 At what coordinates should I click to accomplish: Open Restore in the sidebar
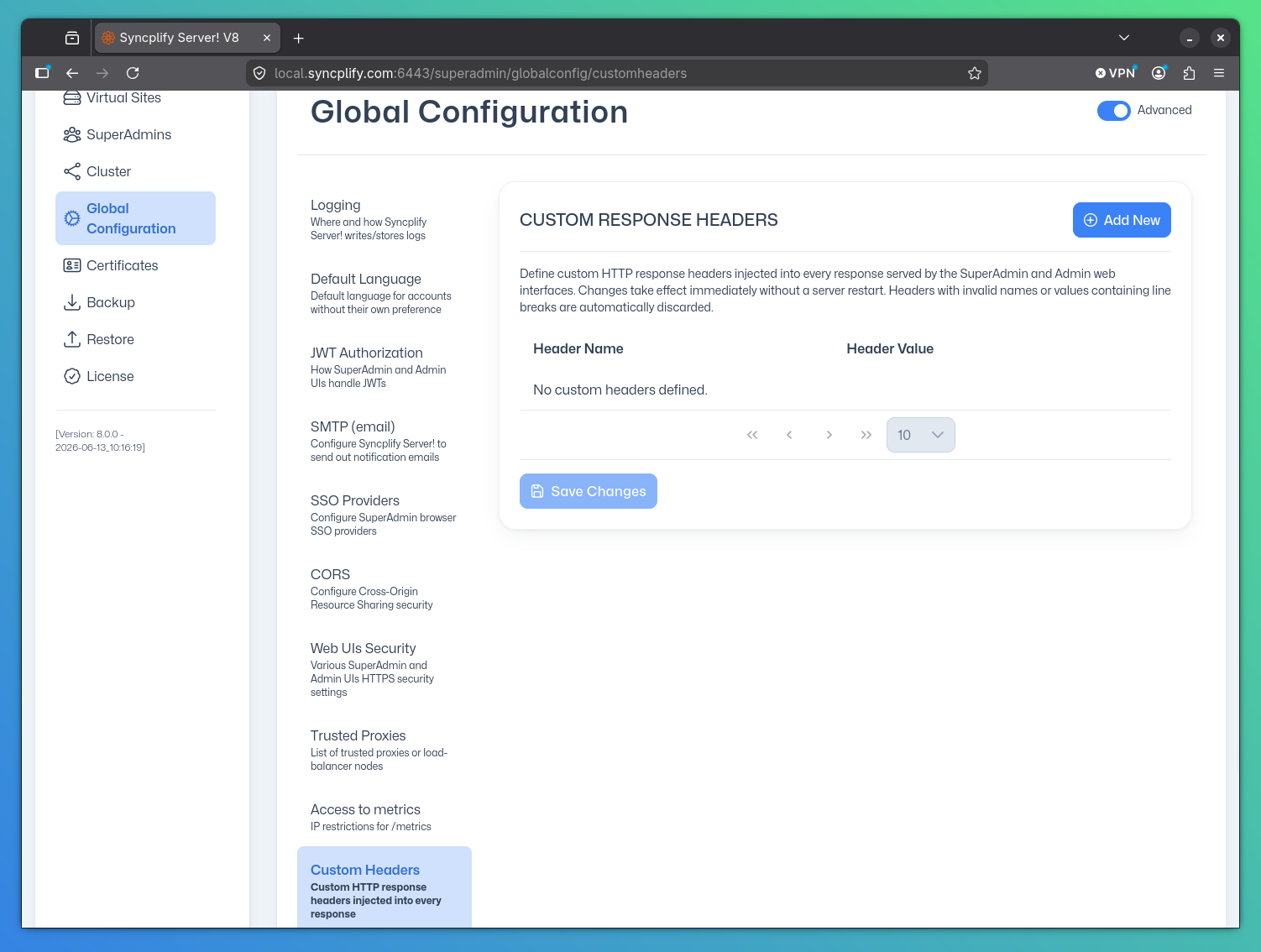click(x=135, y=339)
